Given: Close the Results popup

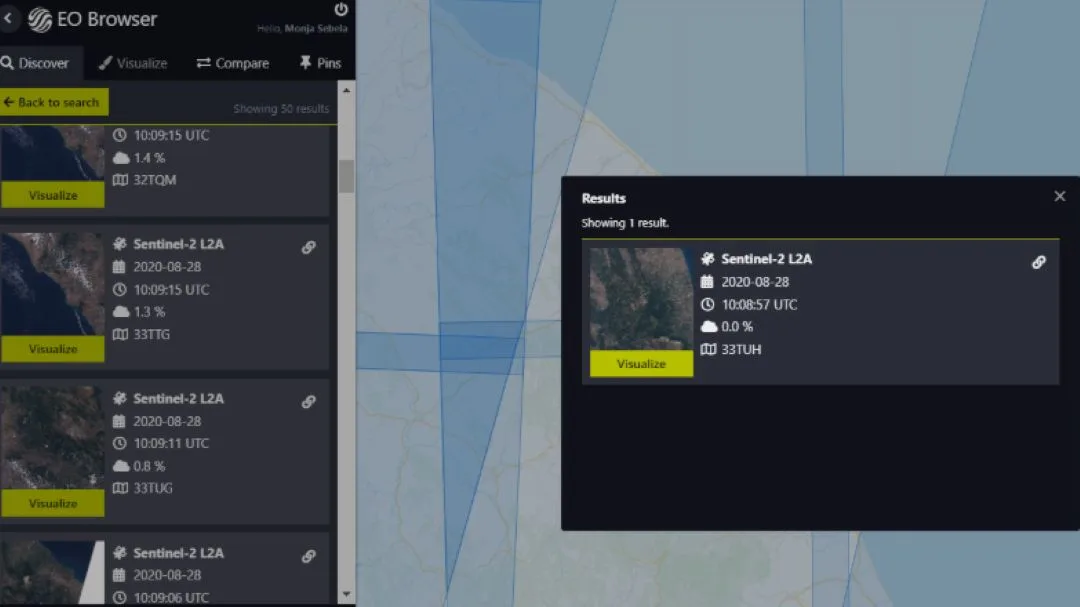Looking at the screenshot, I should (x=1060, y=196).
